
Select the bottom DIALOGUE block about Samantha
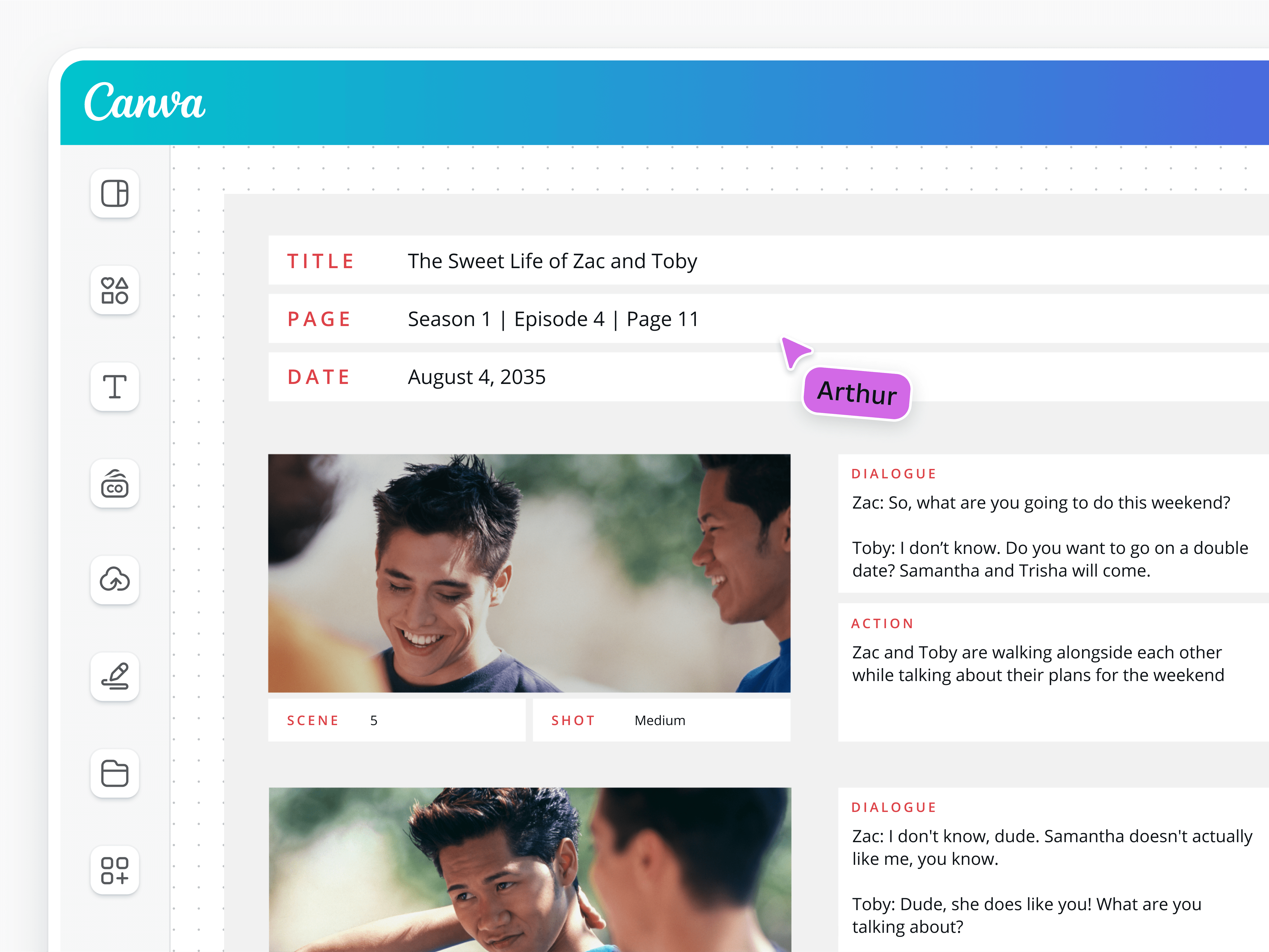pyautogui.click(x=1050, y=872)
